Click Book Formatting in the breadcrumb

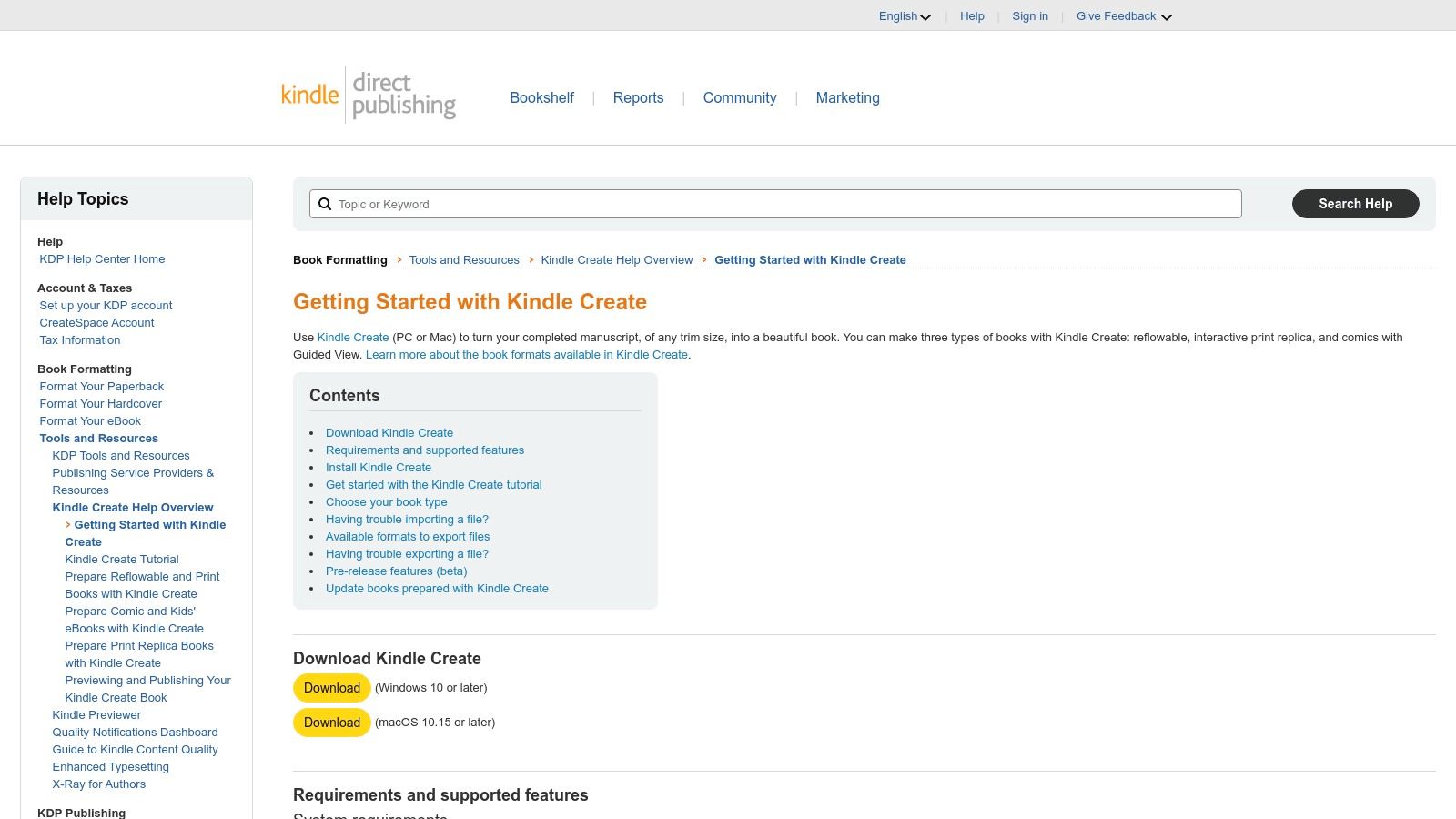(339, 259)
